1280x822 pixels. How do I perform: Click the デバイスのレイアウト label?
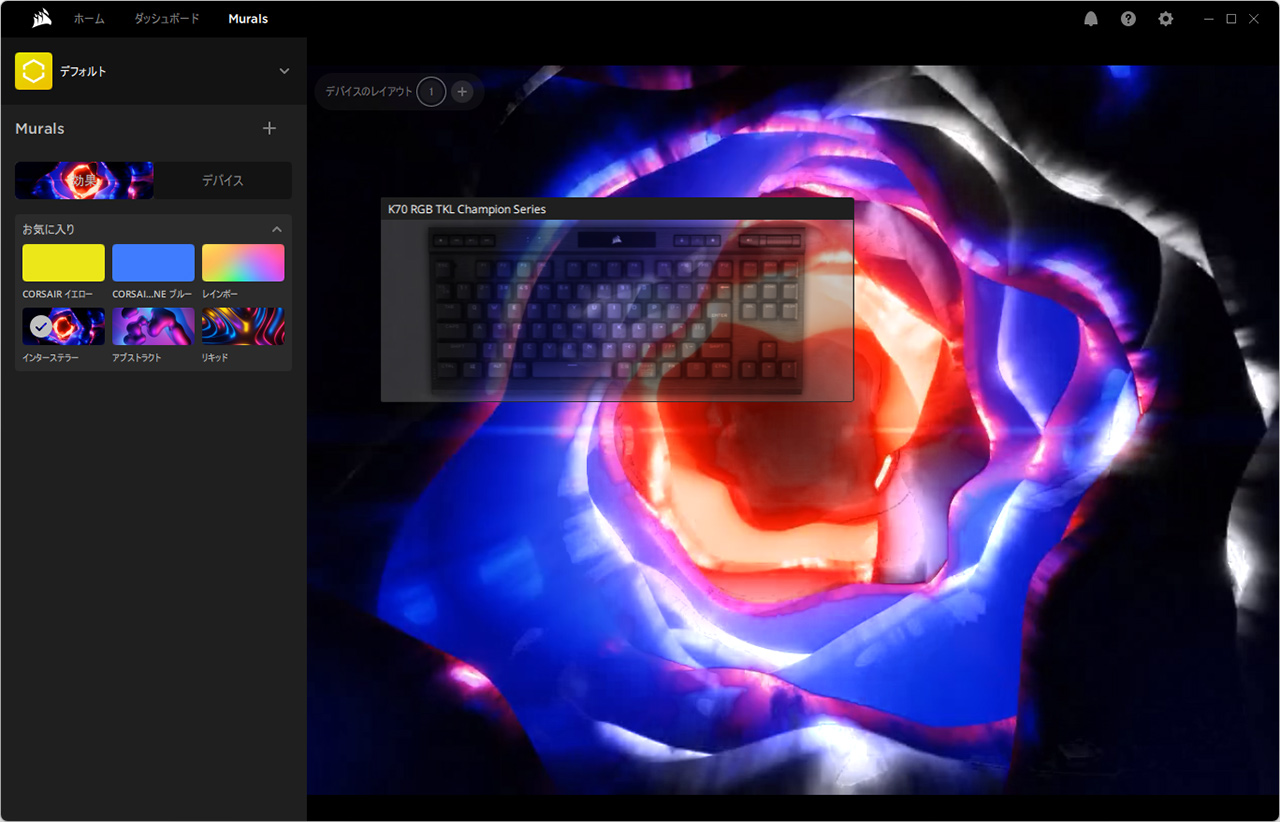(369, 92)
